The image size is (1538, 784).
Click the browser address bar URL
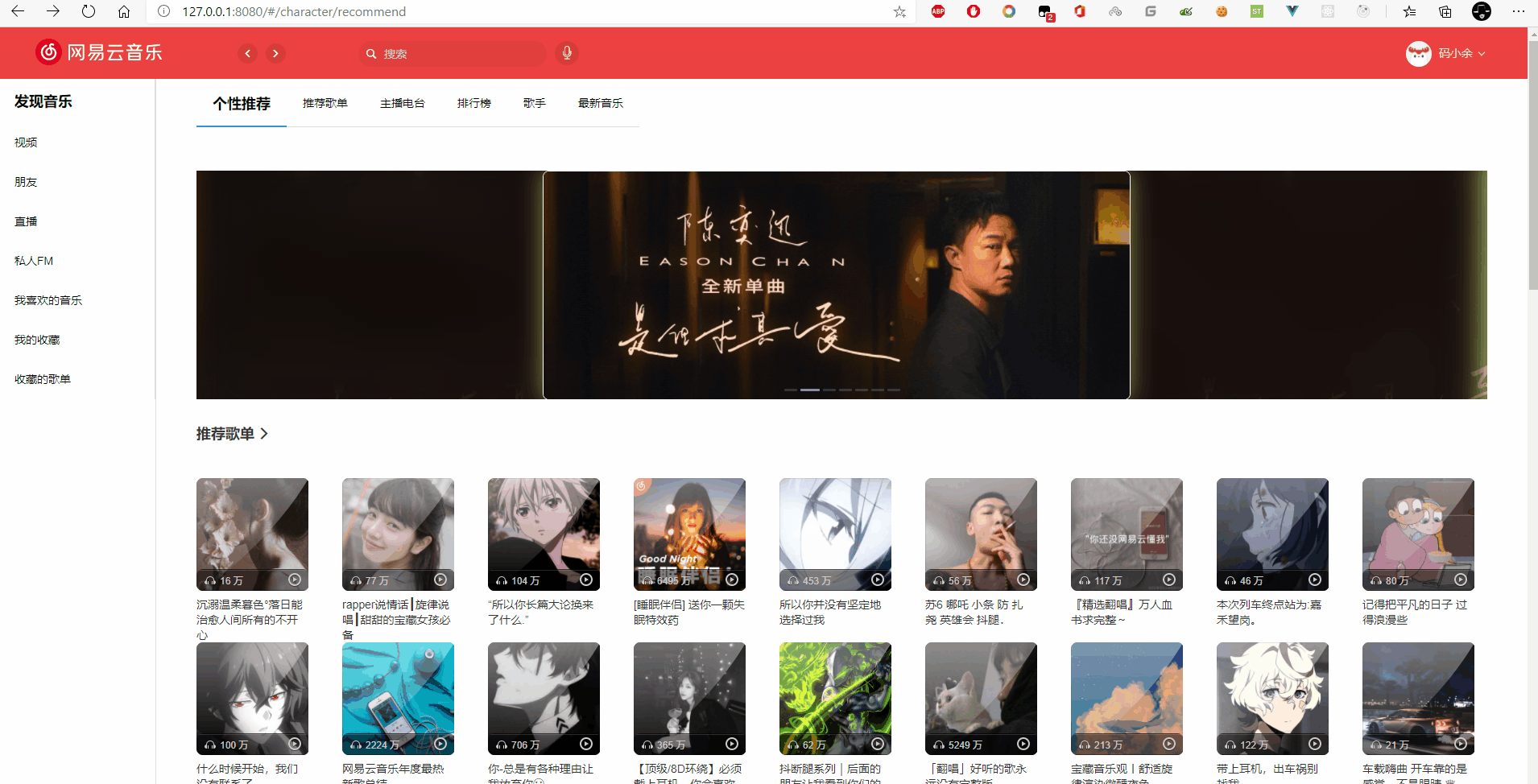tap(294, 11)
